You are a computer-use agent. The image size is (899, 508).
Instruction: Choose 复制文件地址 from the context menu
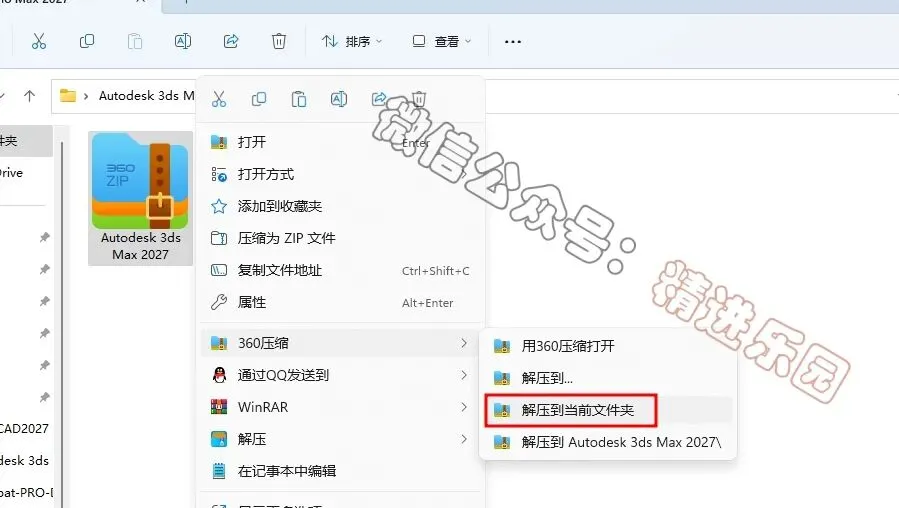pos(341,270)
